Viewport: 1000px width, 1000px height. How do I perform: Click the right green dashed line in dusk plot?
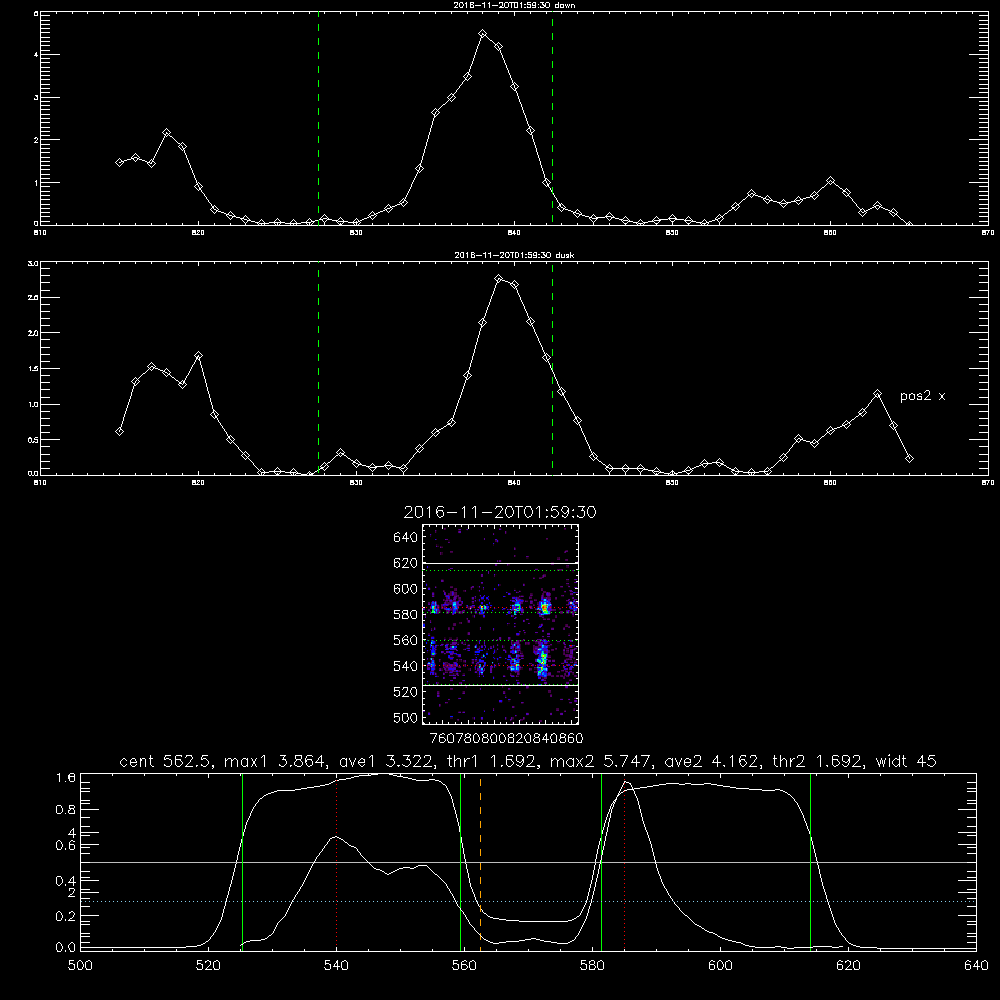point(552,368)
